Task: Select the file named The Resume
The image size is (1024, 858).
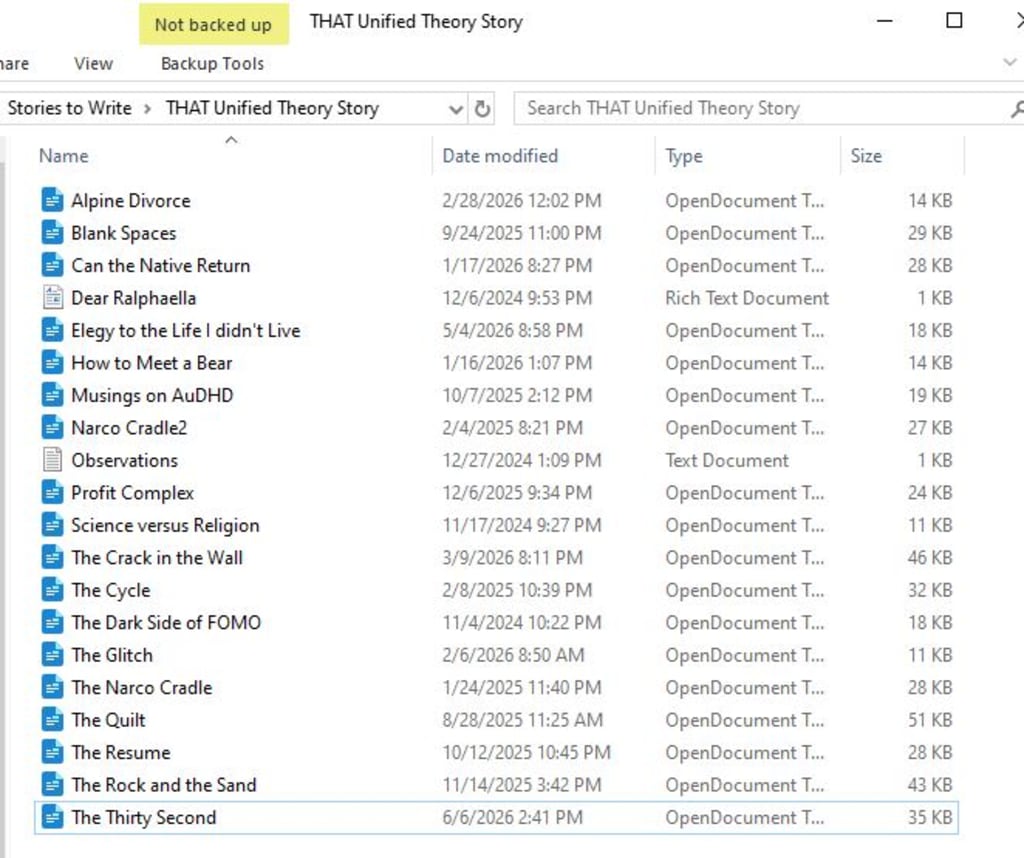Action: coord(121,753)
